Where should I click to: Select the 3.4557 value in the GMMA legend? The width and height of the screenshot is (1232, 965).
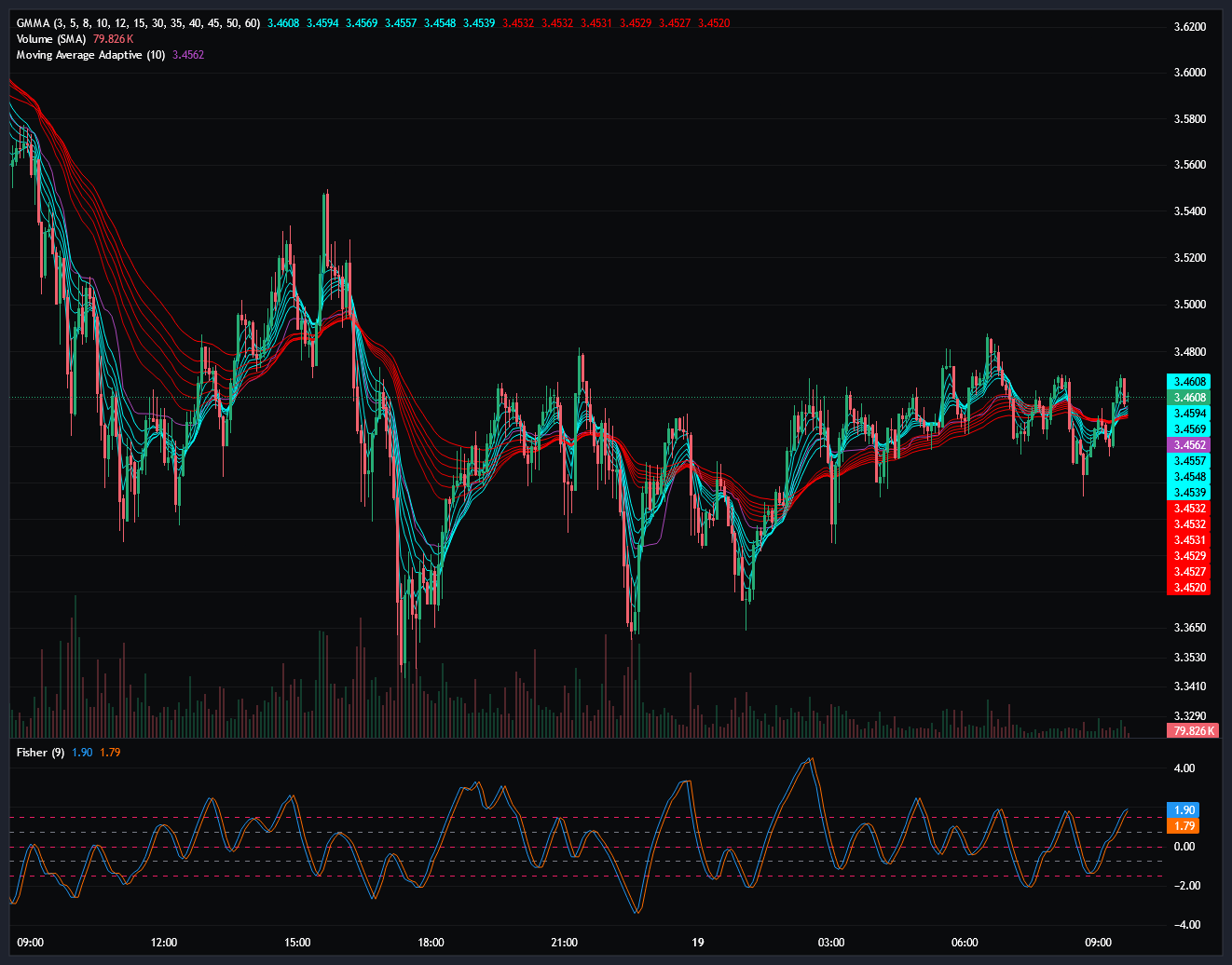(x=401, y=23)
